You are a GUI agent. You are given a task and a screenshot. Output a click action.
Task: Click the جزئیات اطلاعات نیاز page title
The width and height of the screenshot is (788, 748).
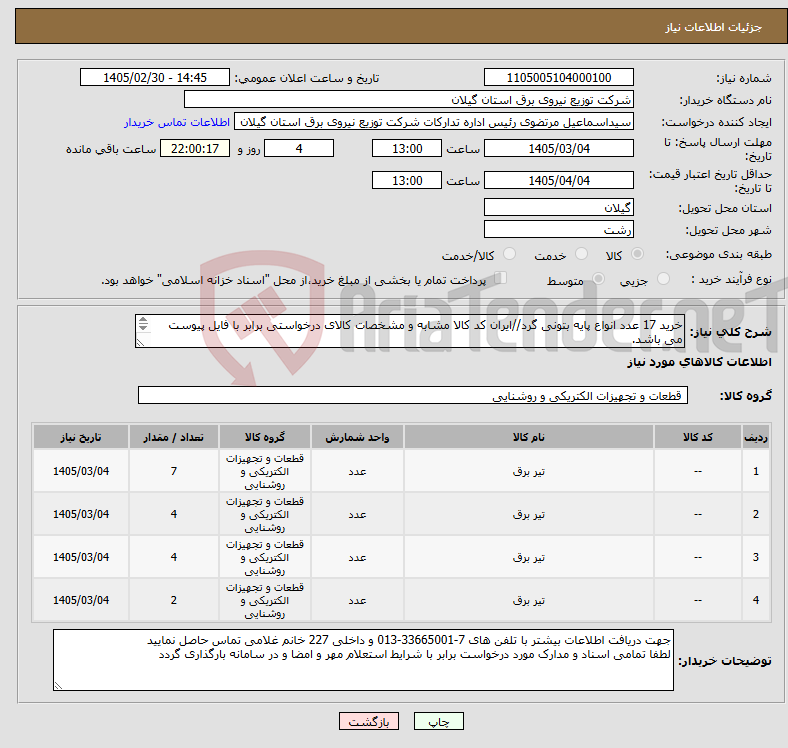(x=713, y=27)
